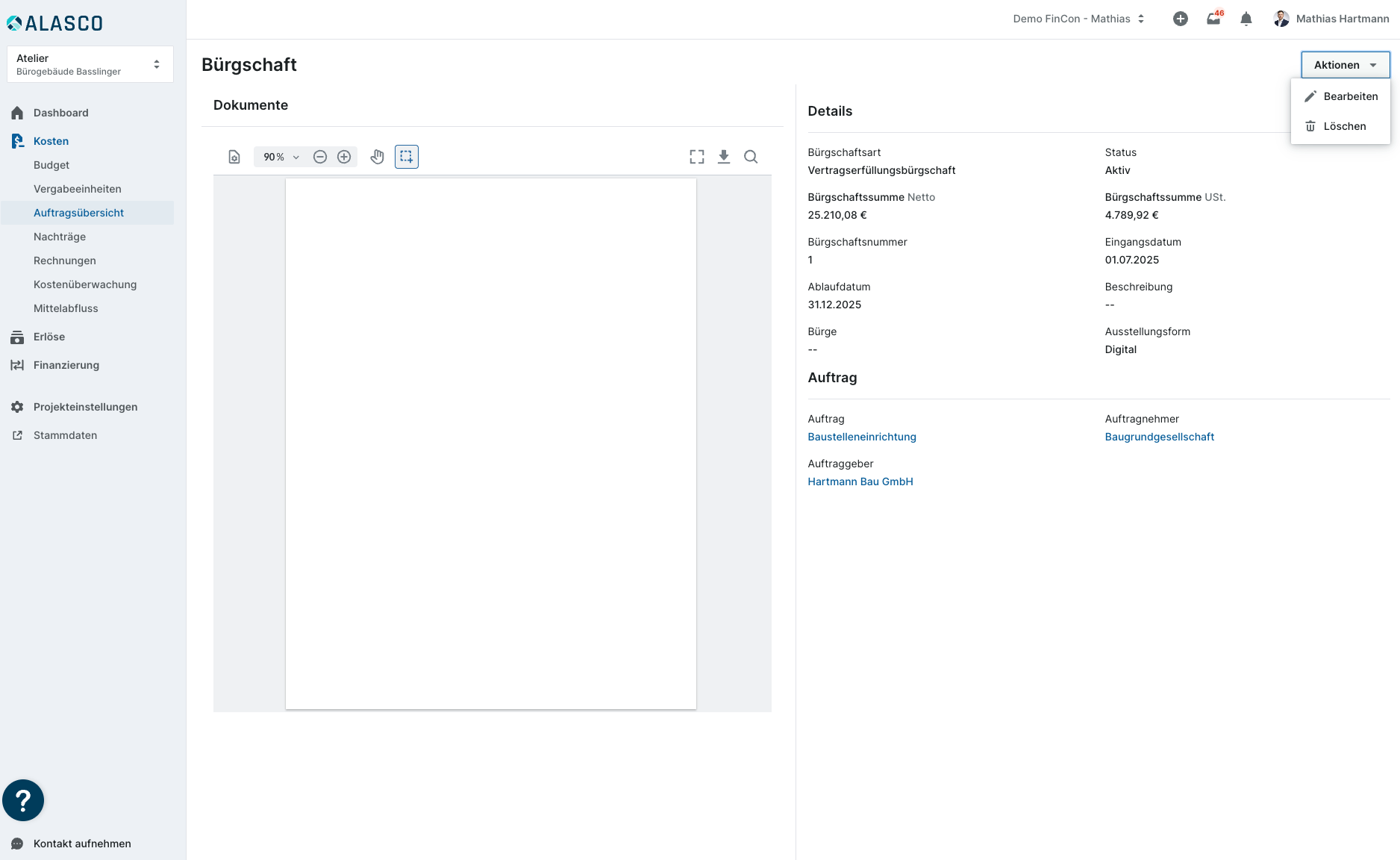Open the Atelier project selector
Screen dimensions: 1400x860
point(90,64)
